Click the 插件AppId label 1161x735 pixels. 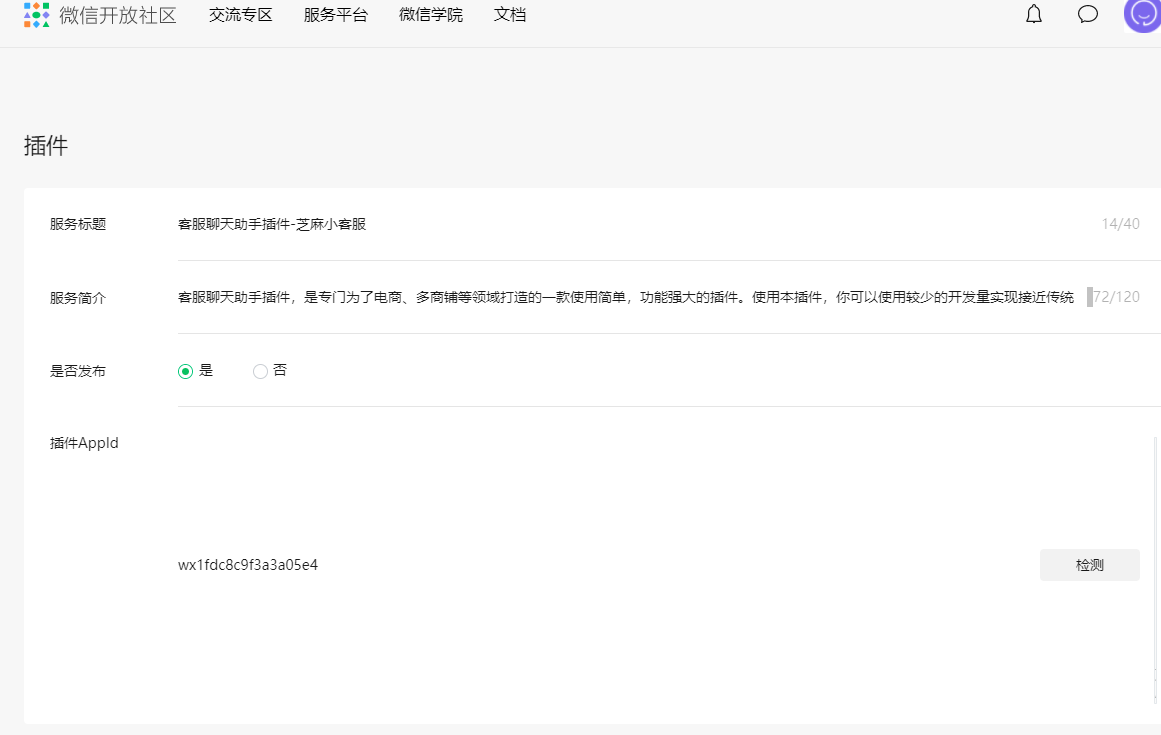pyautogui.click(x=84, y=443)
